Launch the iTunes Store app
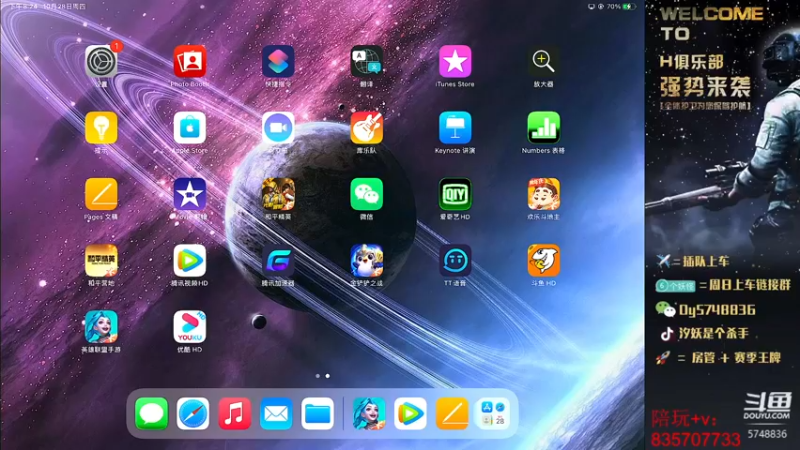Screen dimensions: 800x450 tap(455, 62)
